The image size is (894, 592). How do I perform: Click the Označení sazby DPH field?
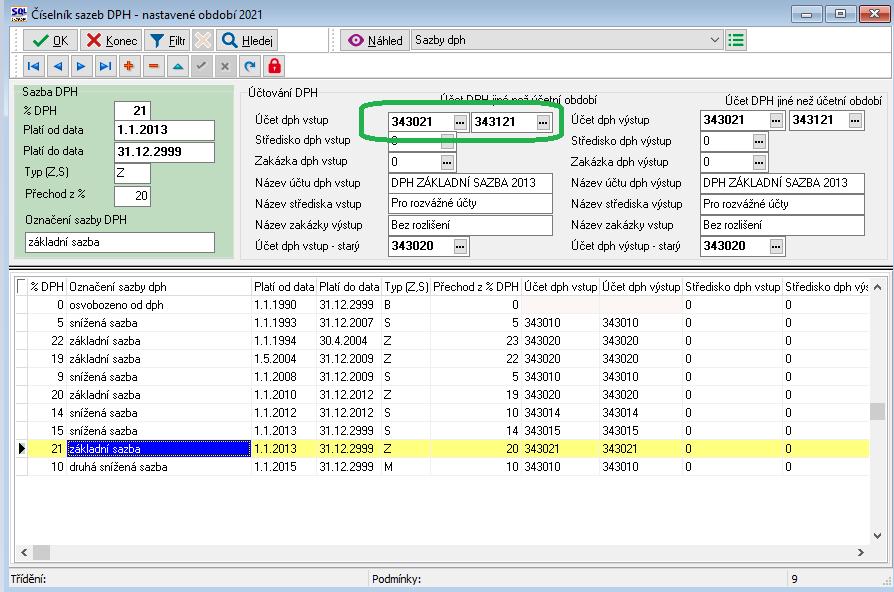(120, 242)
